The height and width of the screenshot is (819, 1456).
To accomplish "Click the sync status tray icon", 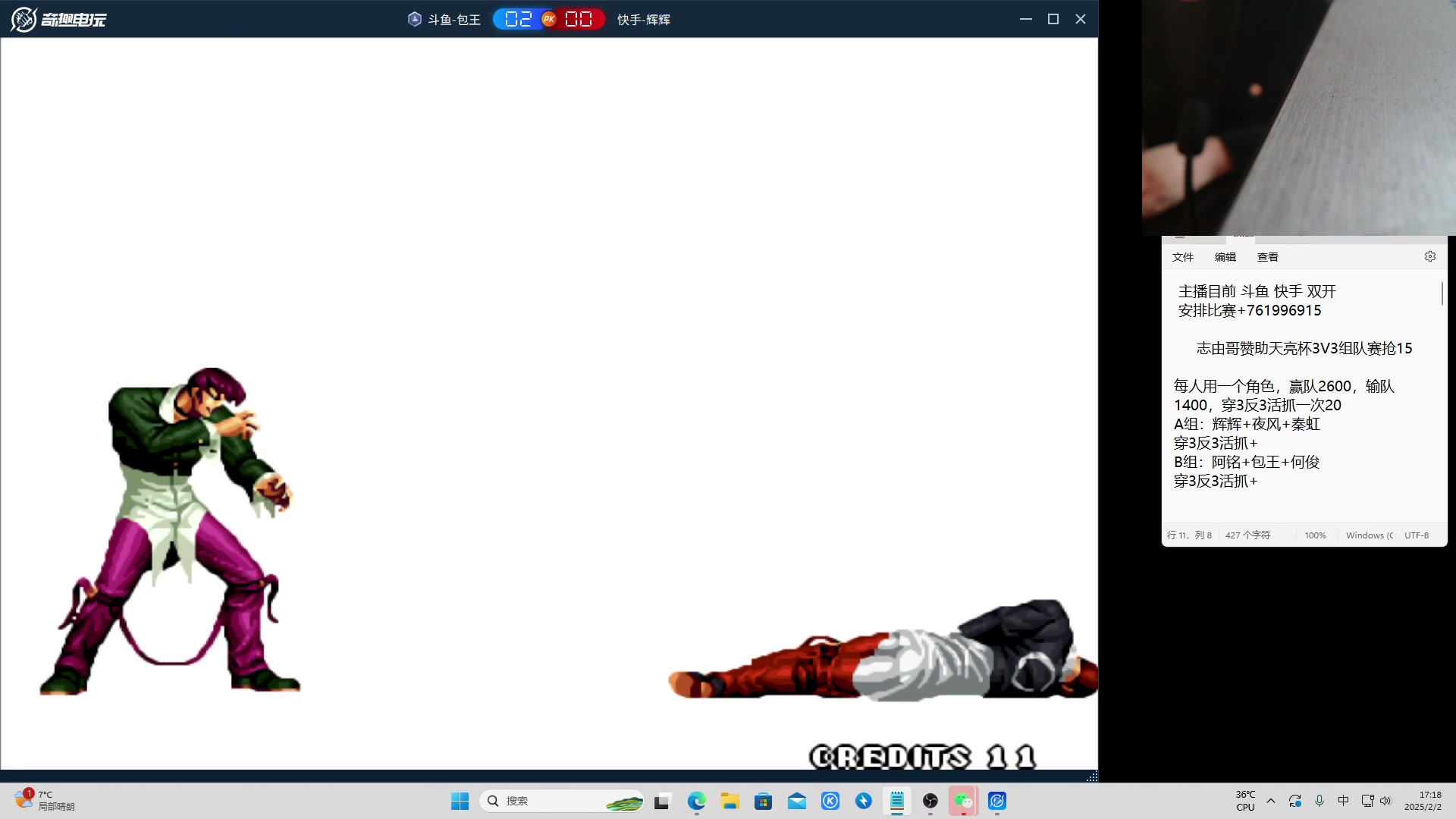I will (1295, 801).
